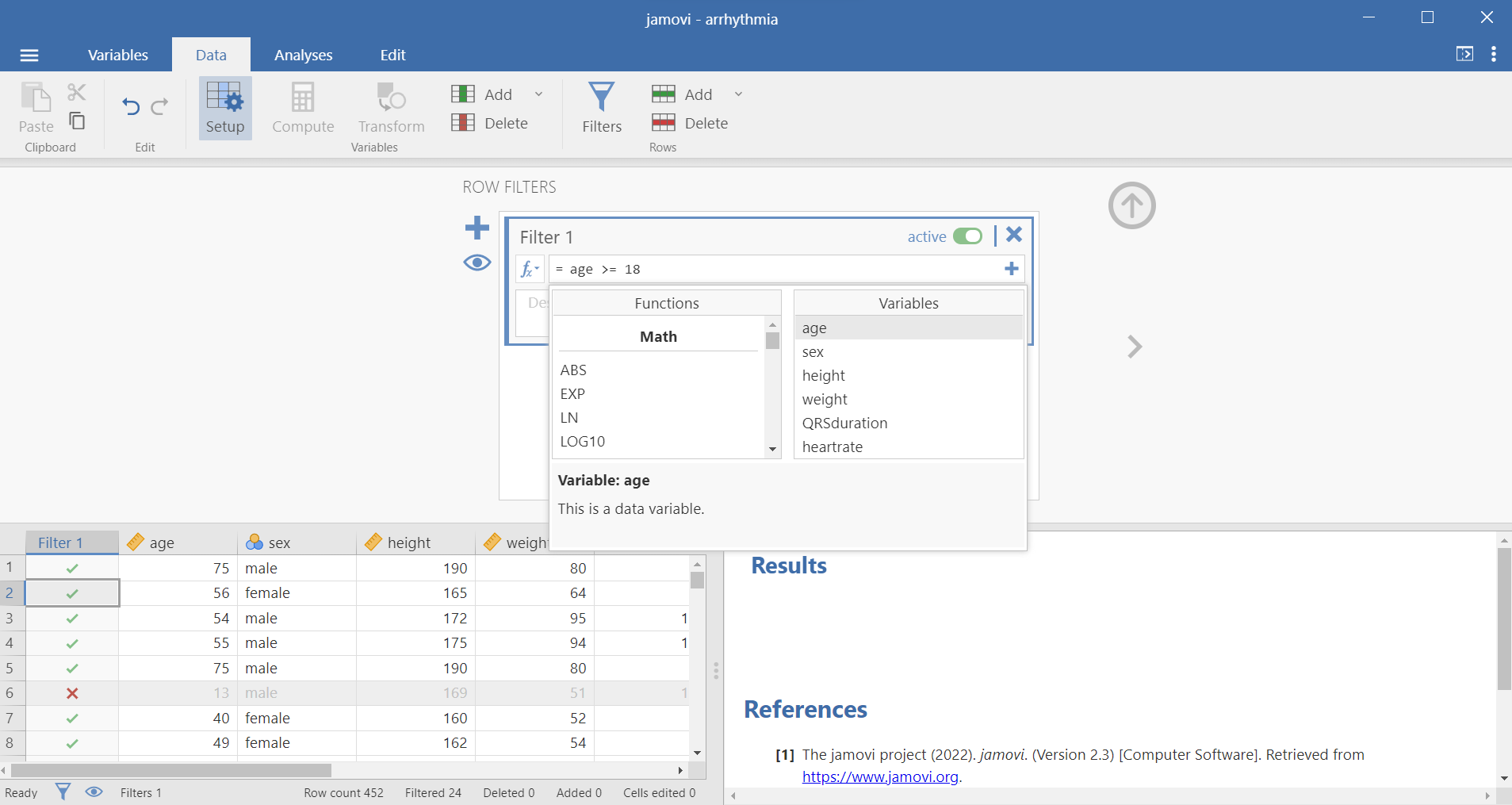Switch to the Variables tab
Image resolution: width=1512 pixels, height=805 pixels.
coord(117,55)
